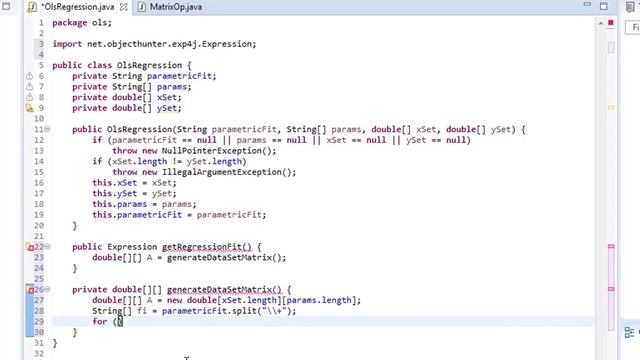640x360 pixels.
Task: Click 'package ols;' on line 1
Action: [x=82, y=23]
